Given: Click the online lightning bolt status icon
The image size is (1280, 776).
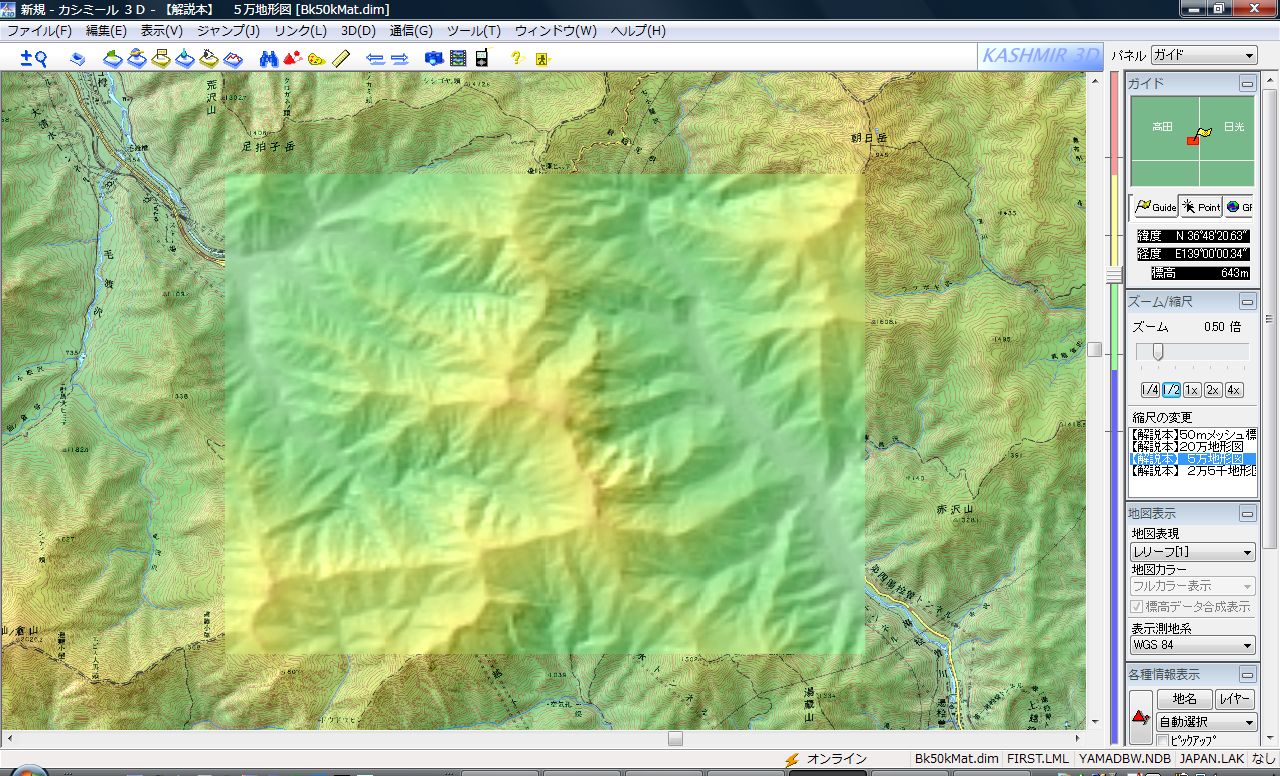Looking at the screenshot, I should click(x=792, y=760).
